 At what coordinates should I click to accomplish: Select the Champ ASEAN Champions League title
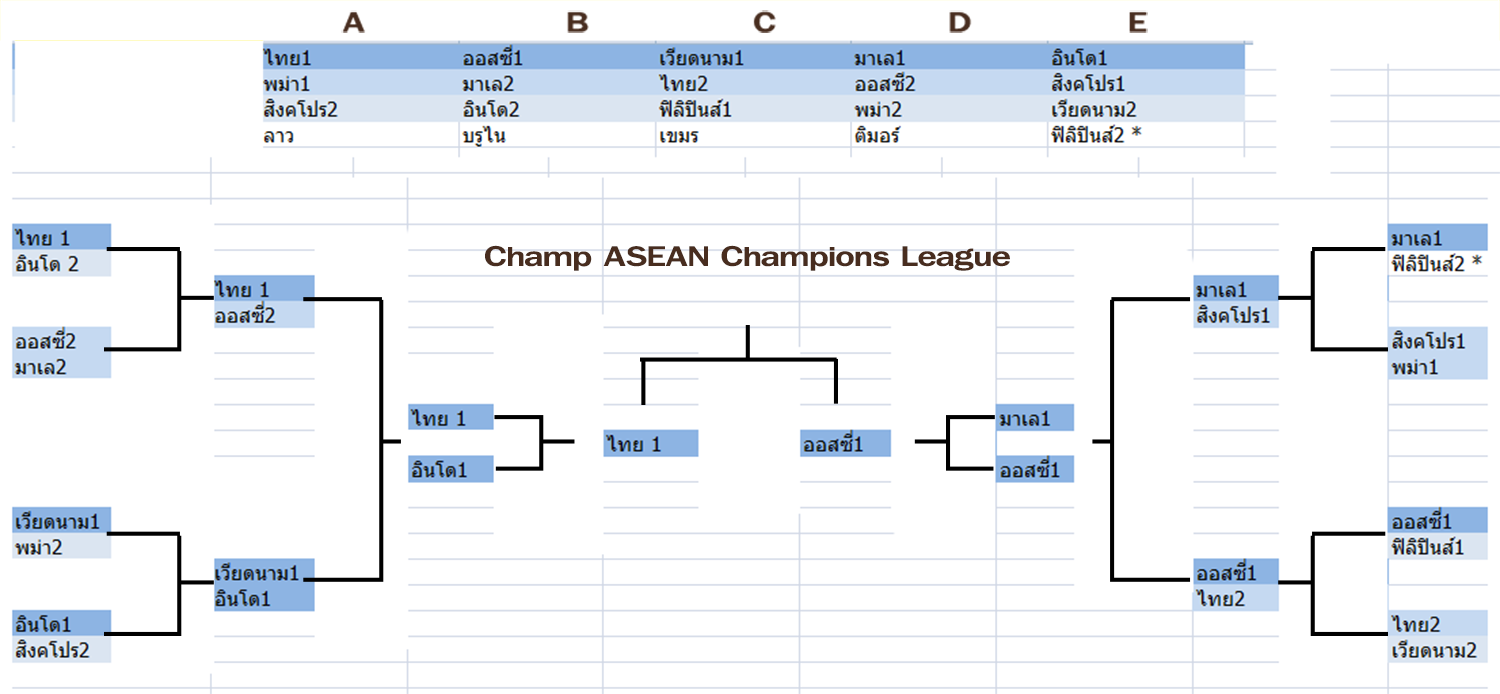point(747,257)
